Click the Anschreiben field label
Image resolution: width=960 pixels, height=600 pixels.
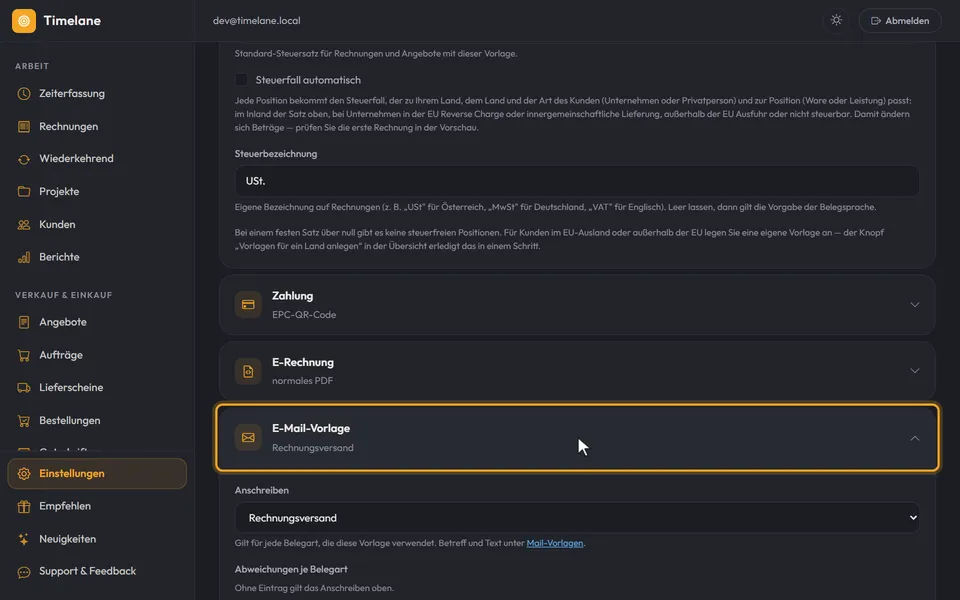click(x=262, y=490)
